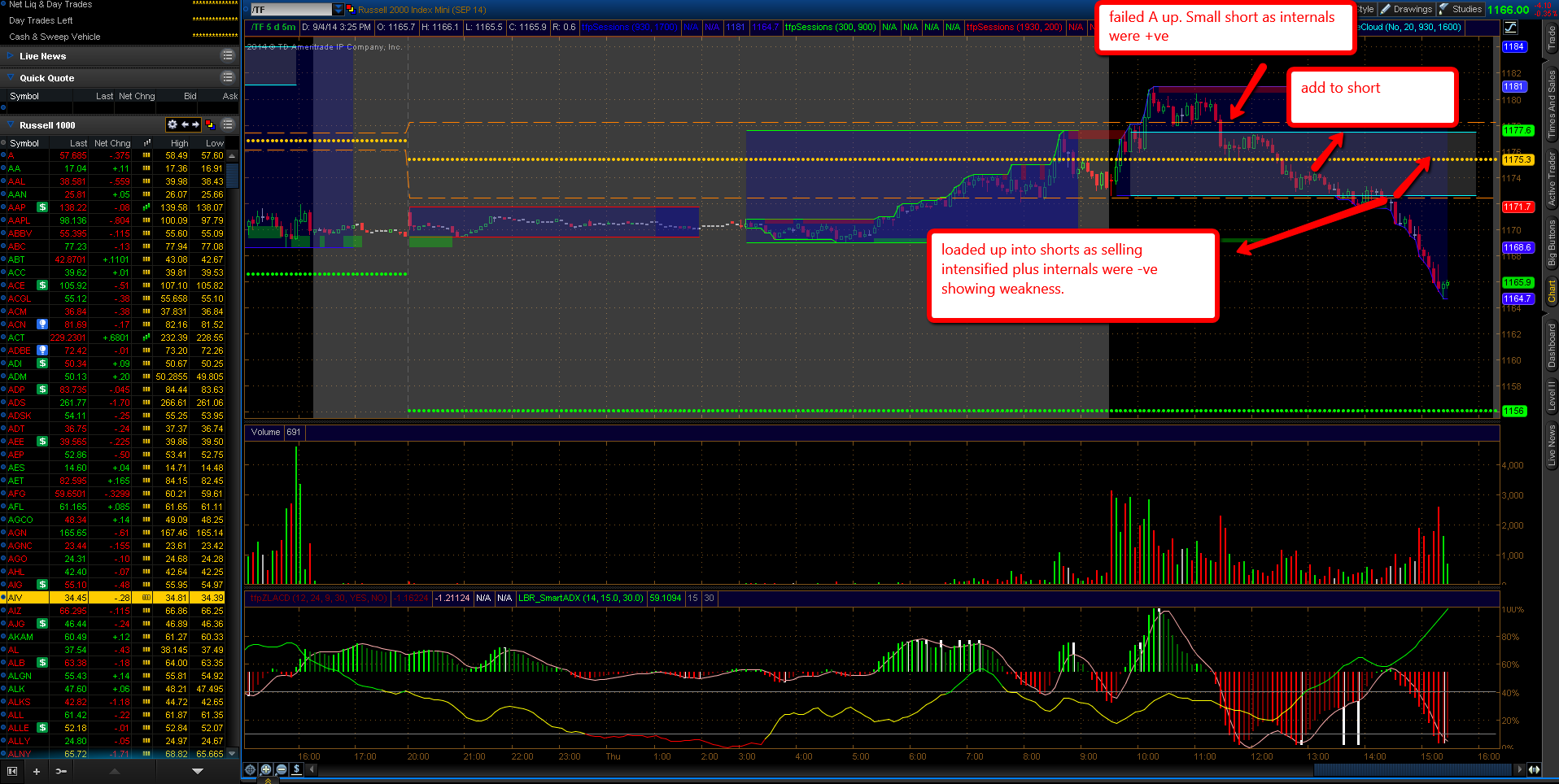1559x784 pixels.
Task: Click the 1184 price level bubble
Action: tap(1514, 46)
